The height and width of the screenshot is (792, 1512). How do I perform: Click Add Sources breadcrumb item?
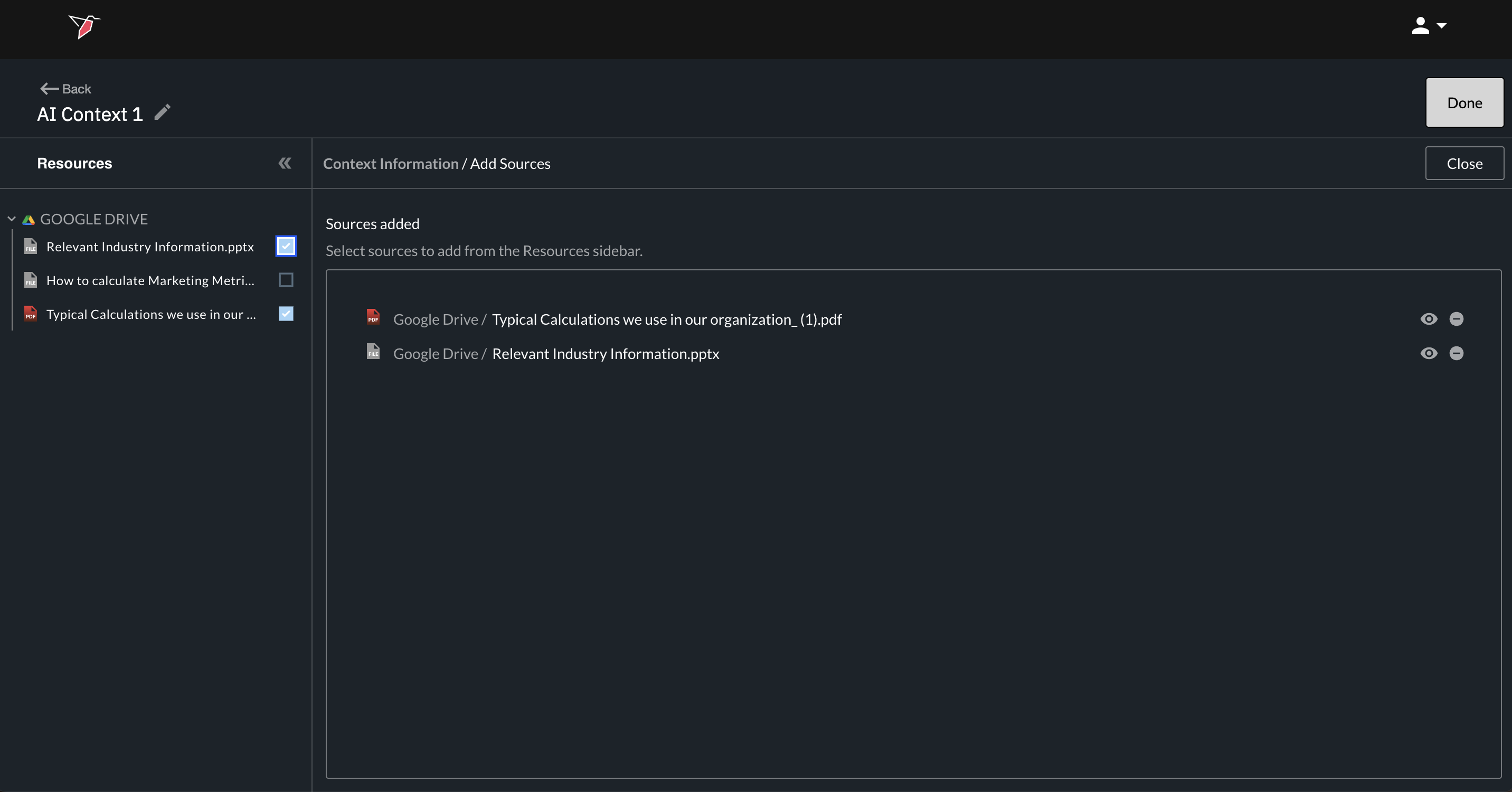509,164
